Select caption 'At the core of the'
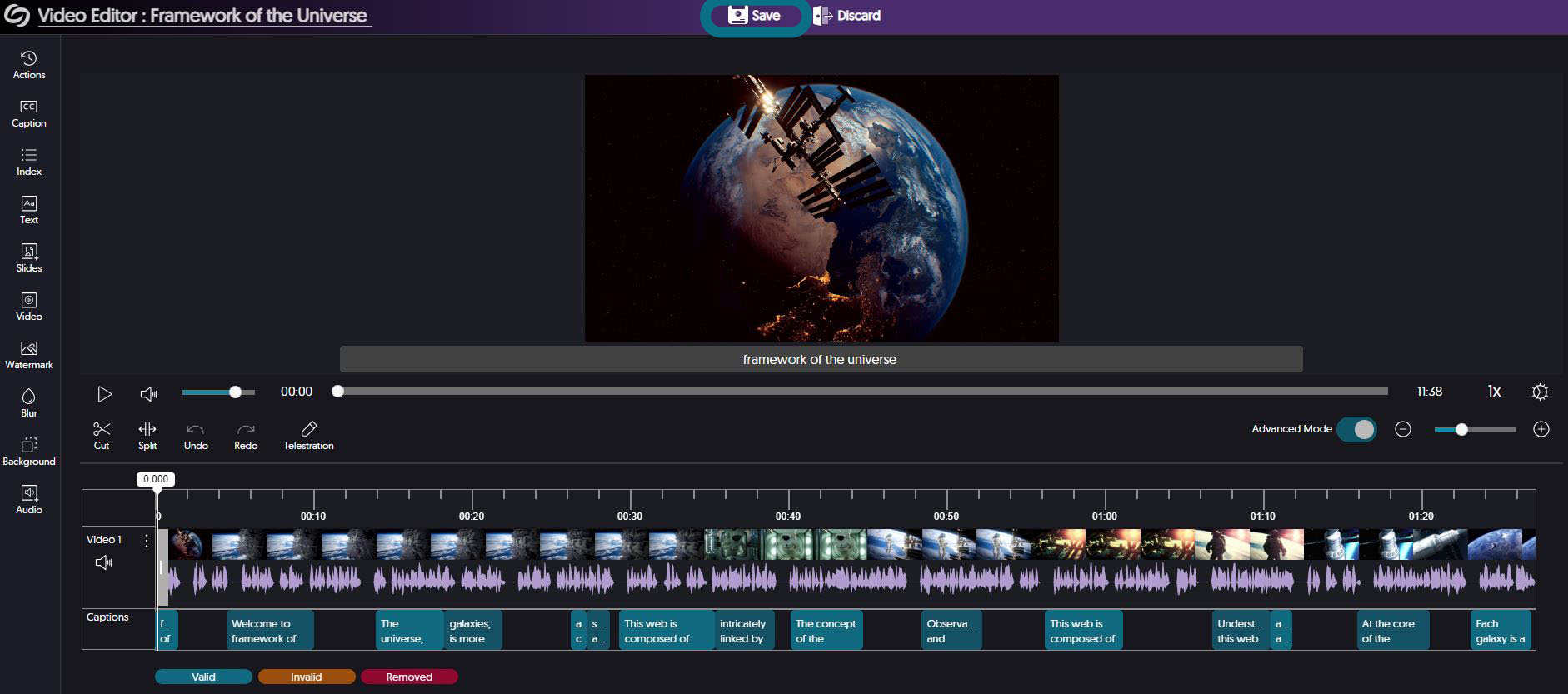1568x694 pixels. coord(1393,631)
